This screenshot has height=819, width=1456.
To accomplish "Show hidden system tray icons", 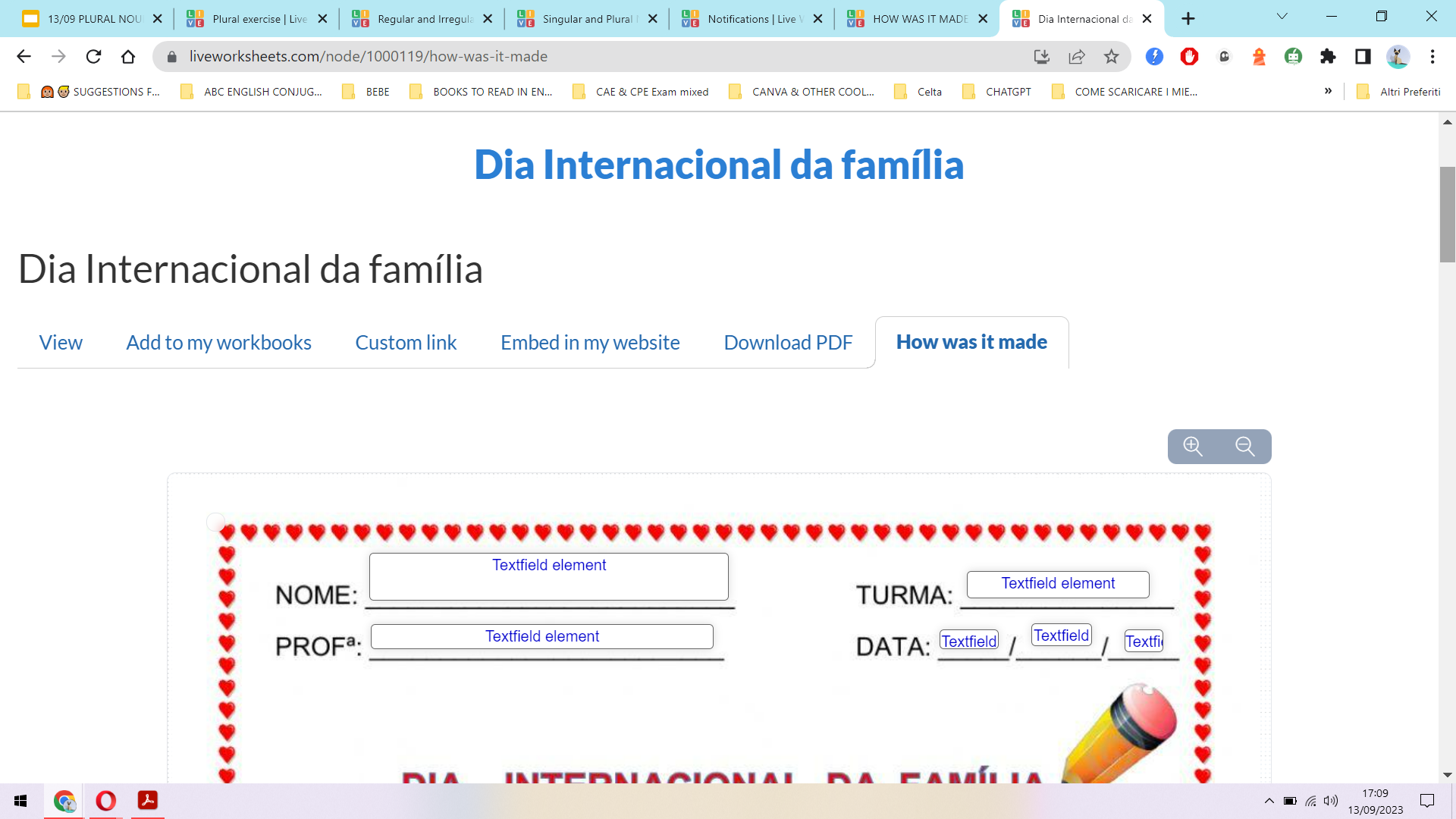I will [x=1269, y=801].
